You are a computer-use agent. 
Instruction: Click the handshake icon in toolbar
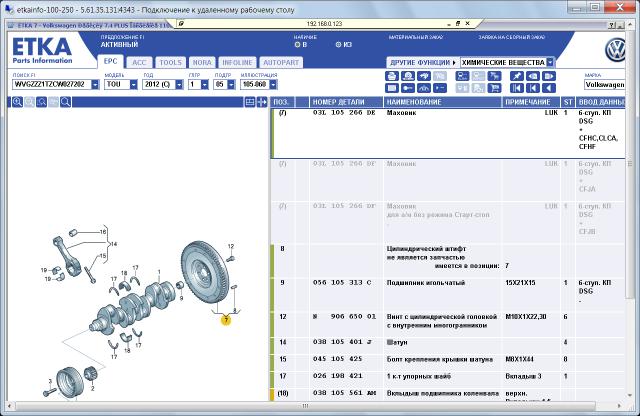tap(424, 76)
